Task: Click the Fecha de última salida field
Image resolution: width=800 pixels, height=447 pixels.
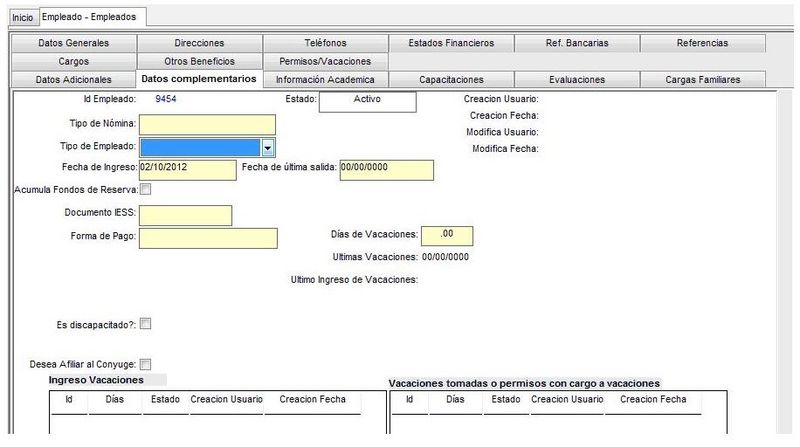Action: 387,170
